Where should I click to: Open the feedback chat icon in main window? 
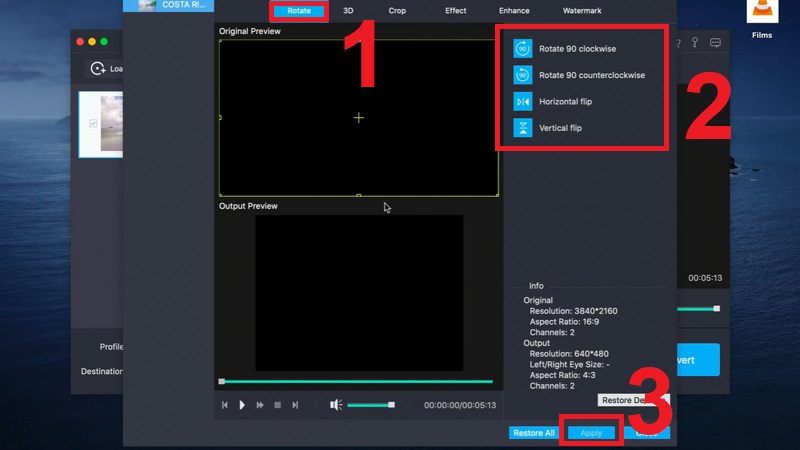pos(715,43)
